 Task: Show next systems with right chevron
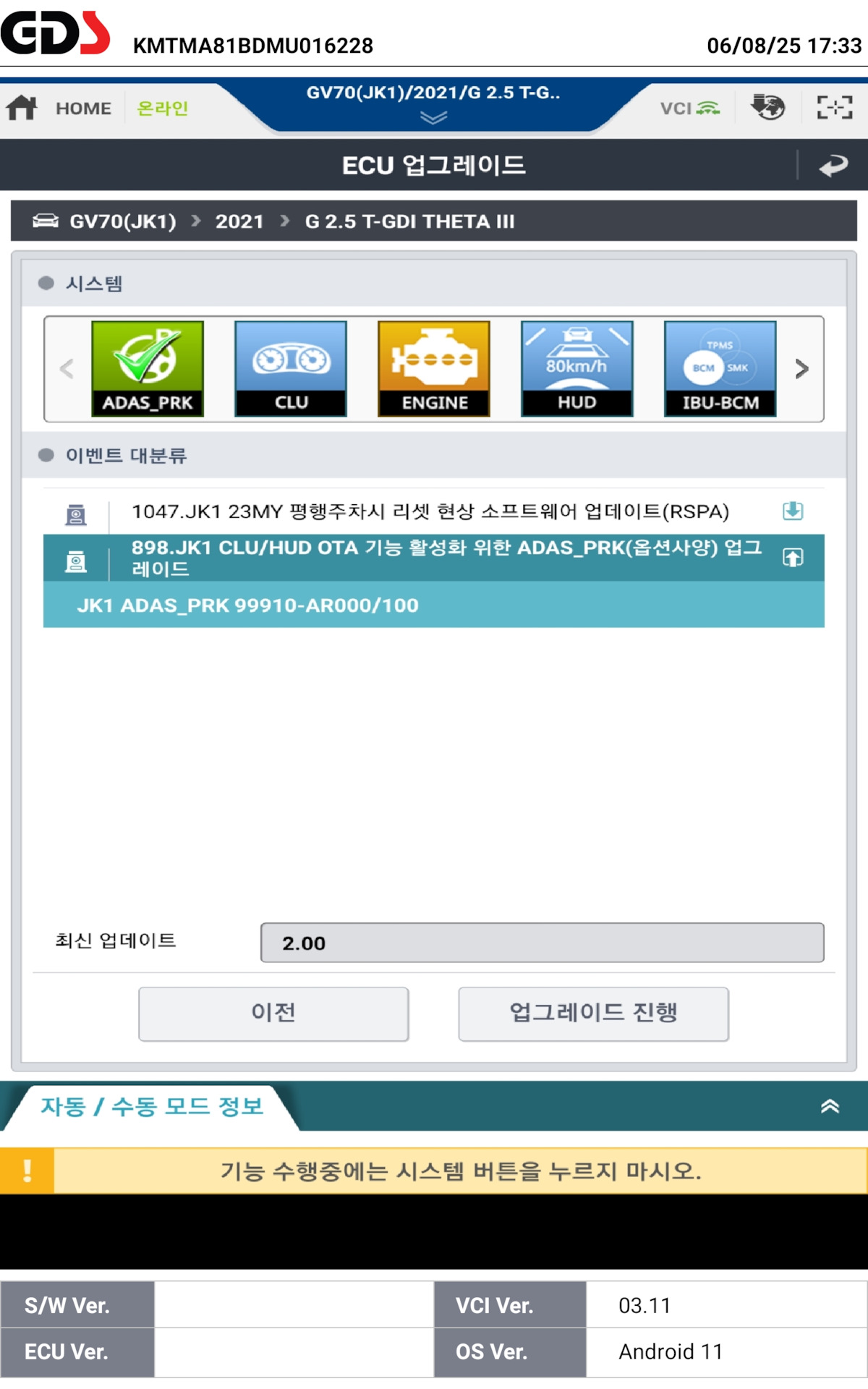[801, 369]
